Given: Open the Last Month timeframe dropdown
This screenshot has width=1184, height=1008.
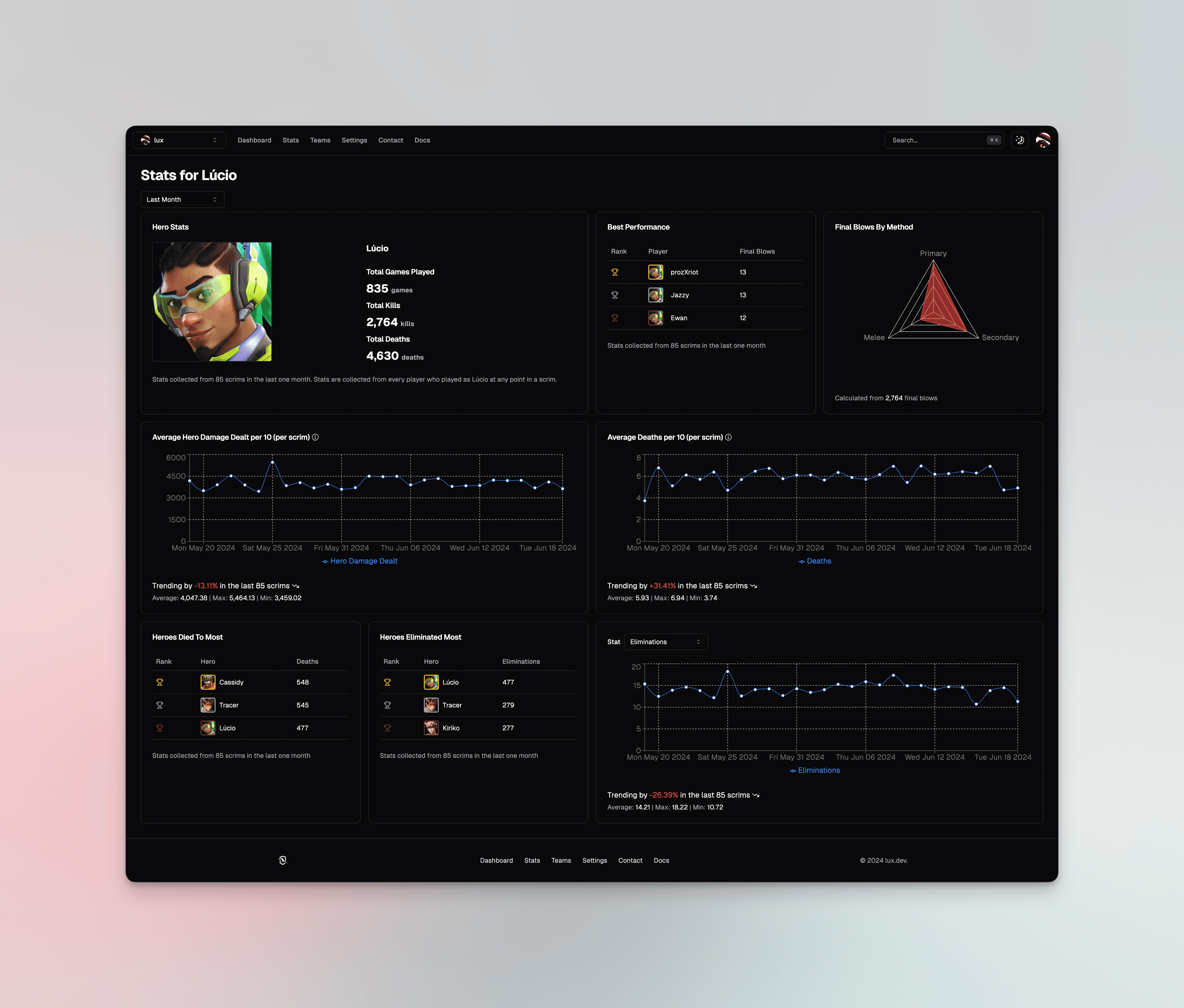Looking at the screenshot, I should tap(182, 200).
